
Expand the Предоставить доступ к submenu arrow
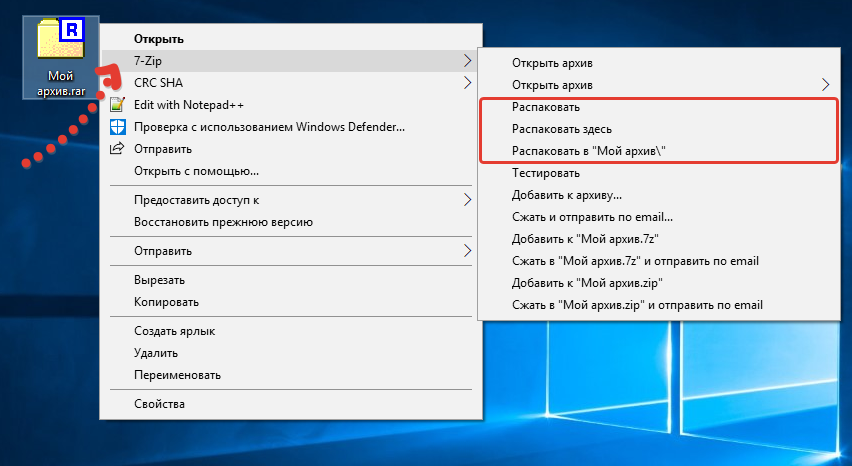(467, 200)
